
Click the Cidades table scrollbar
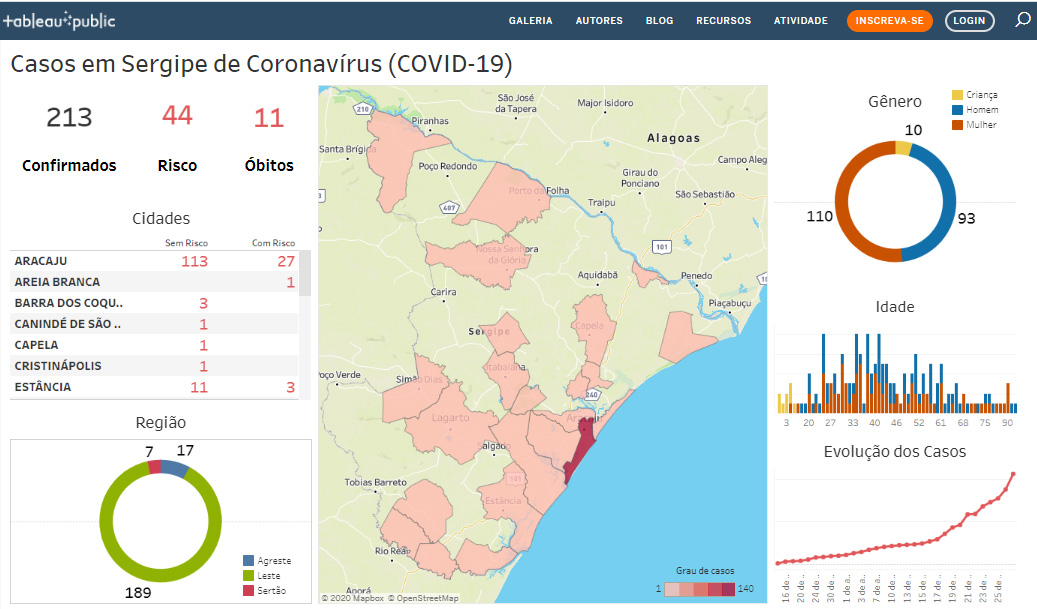tap(305, 274)
